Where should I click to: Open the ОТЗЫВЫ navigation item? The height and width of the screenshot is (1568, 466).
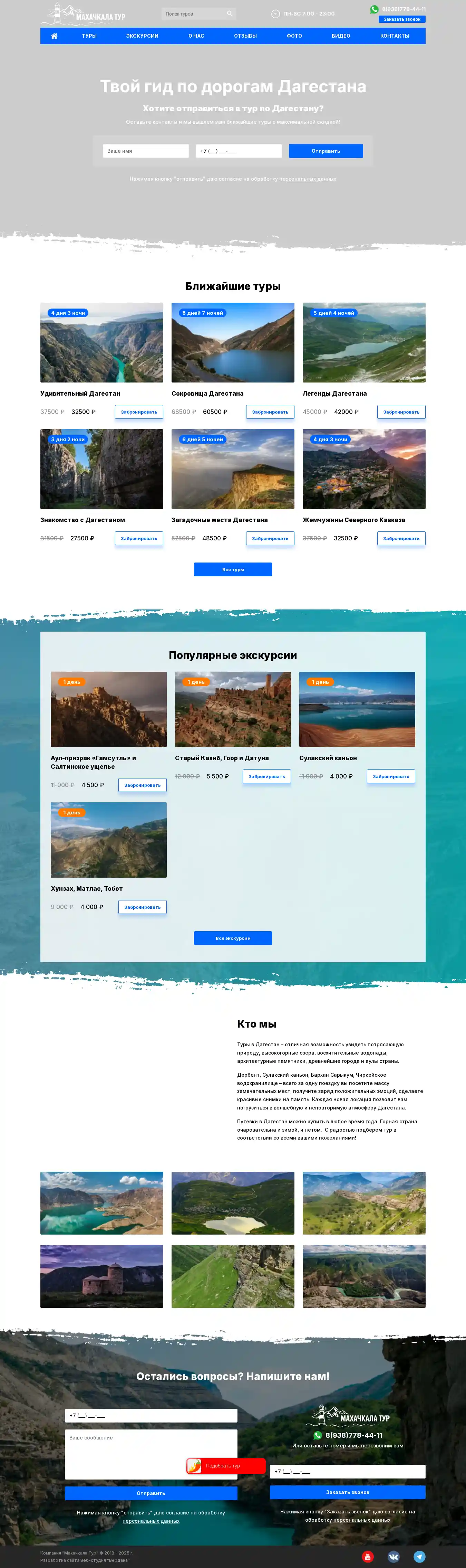[x=245, y=36]
